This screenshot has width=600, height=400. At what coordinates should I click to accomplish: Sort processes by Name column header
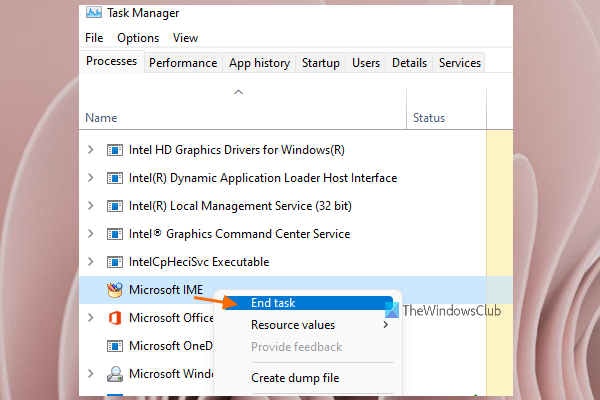pos(101,118)
